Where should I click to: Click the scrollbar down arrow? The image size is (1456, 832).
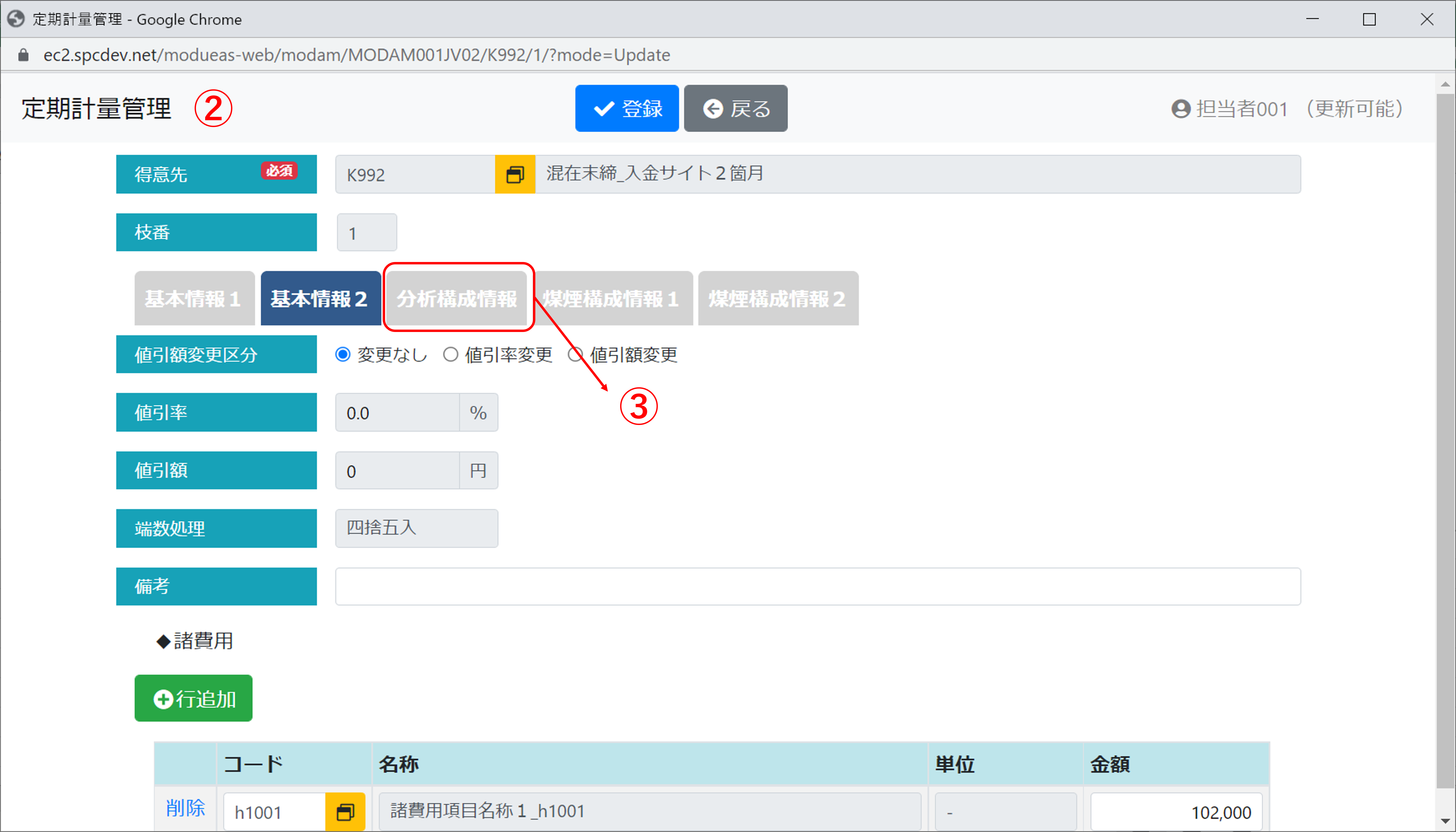pos(1445,821)
